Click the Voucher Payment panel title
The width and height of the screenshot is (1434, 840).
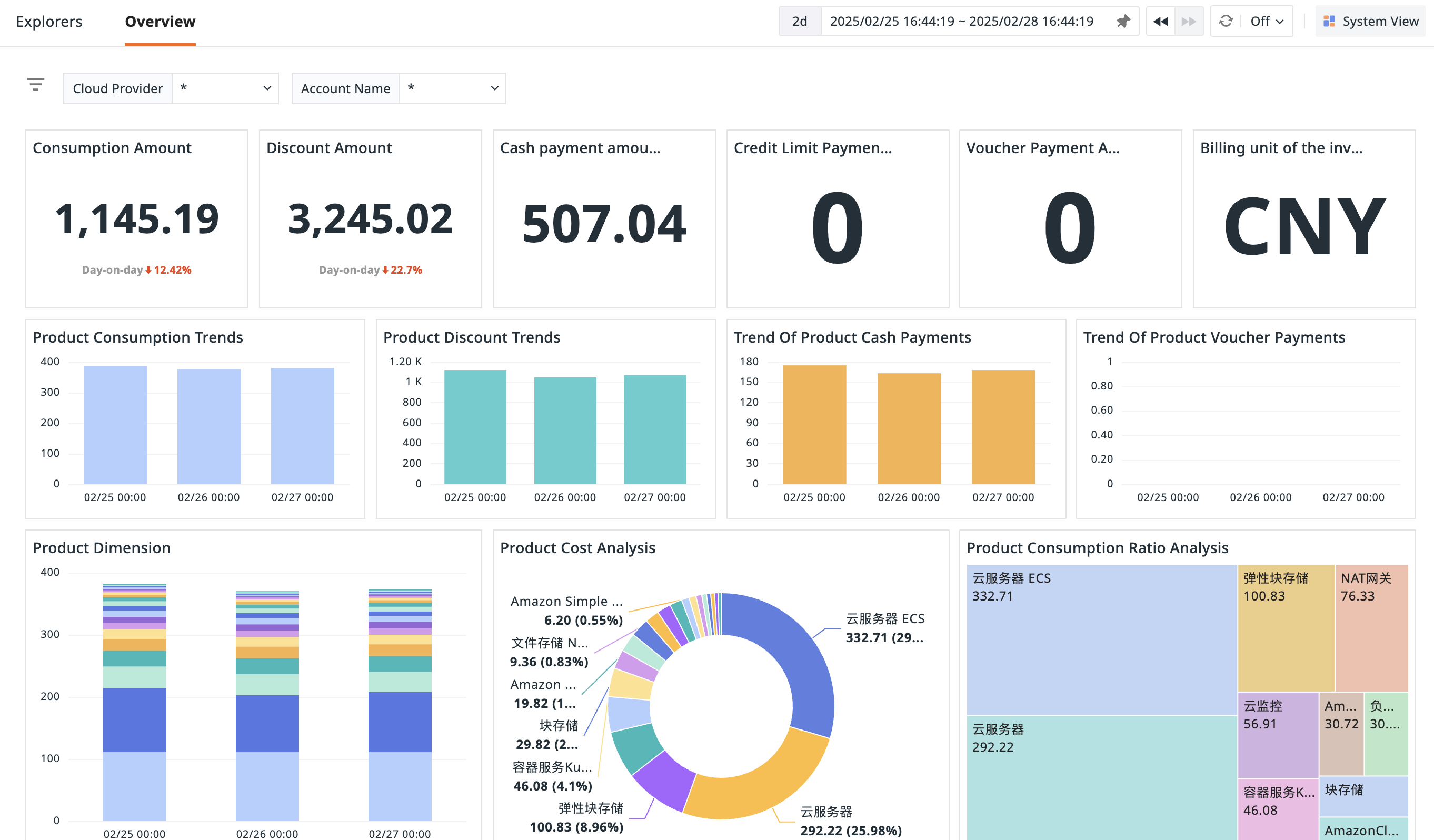1043,148
